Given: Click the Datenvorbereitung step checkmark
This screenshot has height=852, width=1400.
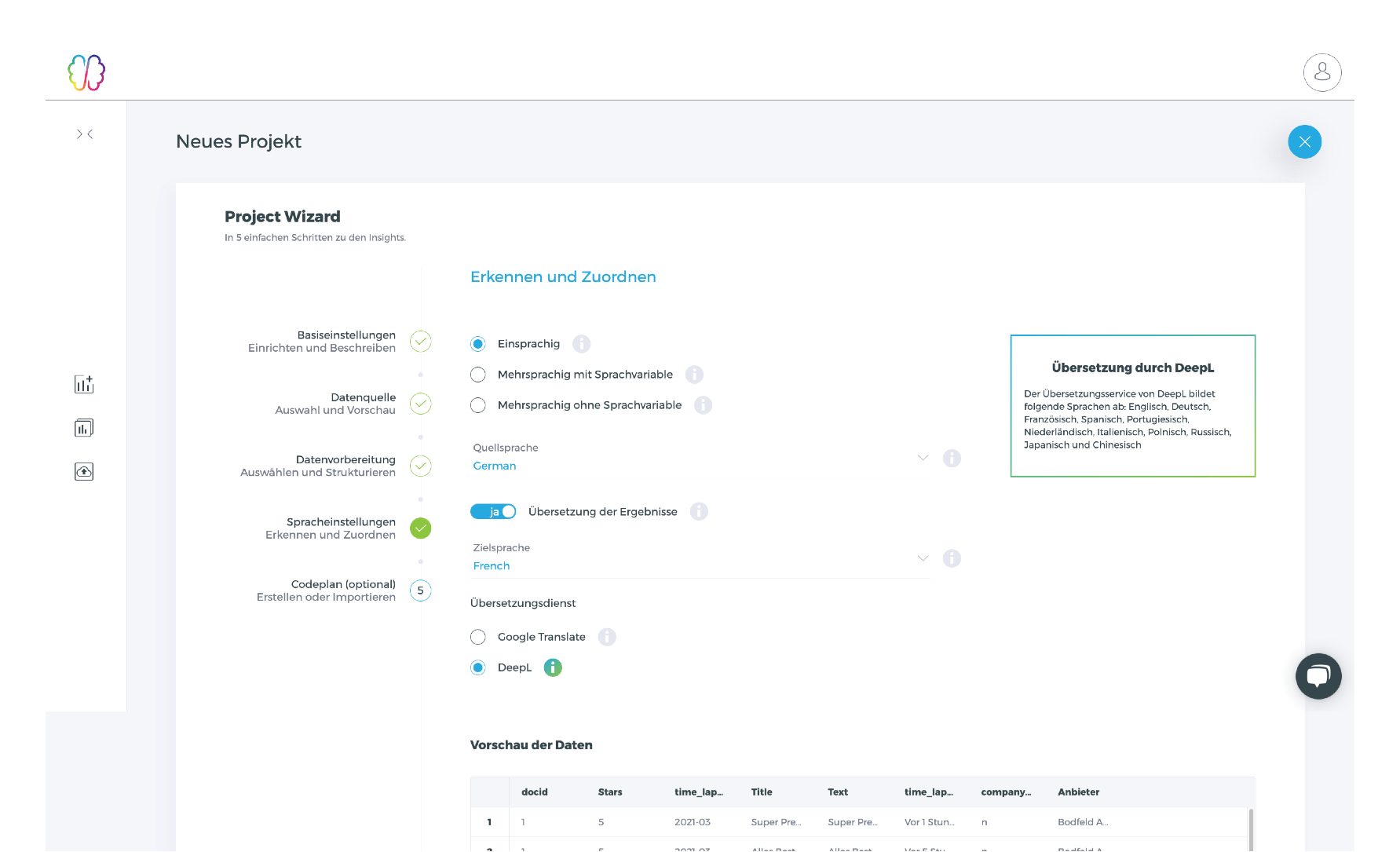Looking at the screenshot, I should coord(421,466).
